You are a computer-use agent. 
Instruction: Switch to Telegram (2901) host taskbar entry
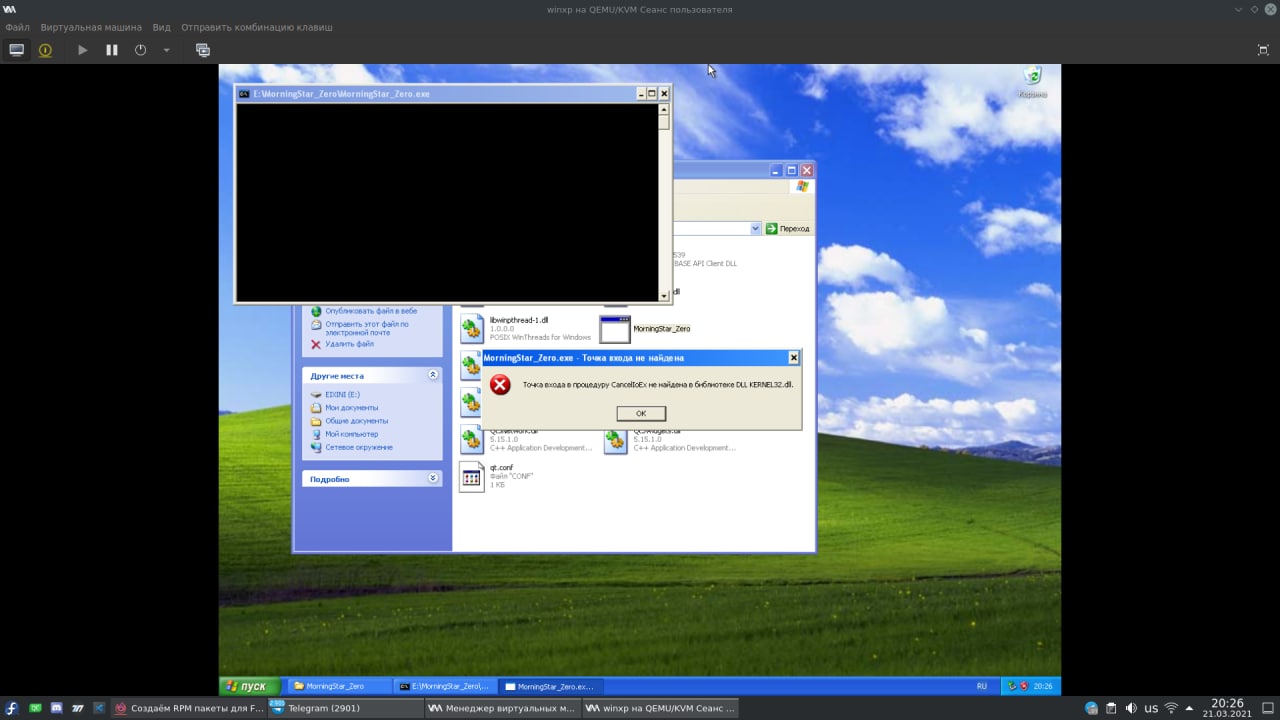[346, 708]
